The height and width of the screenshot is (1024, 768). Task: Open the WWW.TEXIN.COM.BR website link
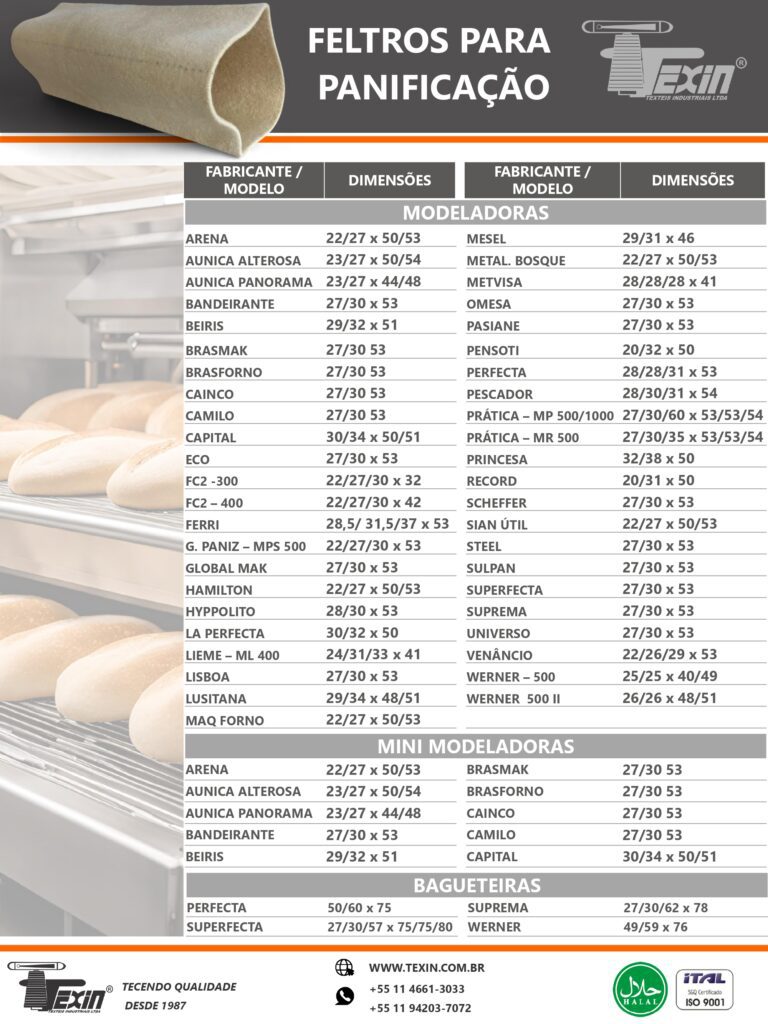click(x=427, y=968)
